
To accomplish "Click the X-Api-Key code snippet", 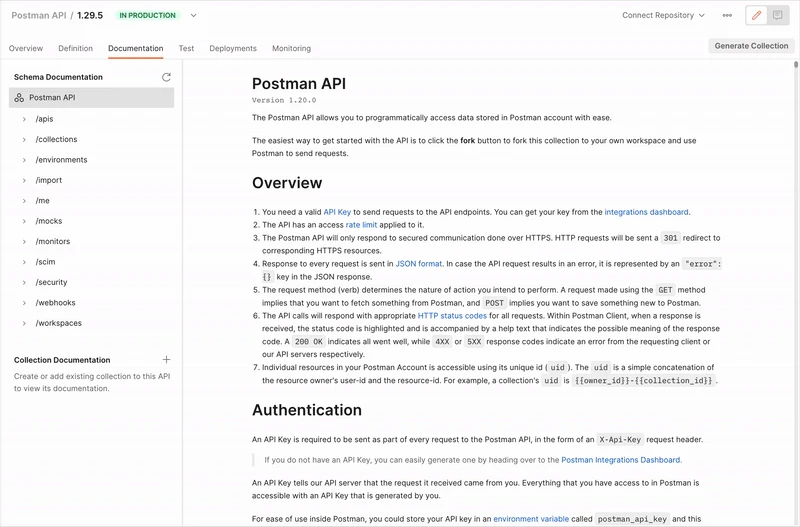I will point(620,439).
